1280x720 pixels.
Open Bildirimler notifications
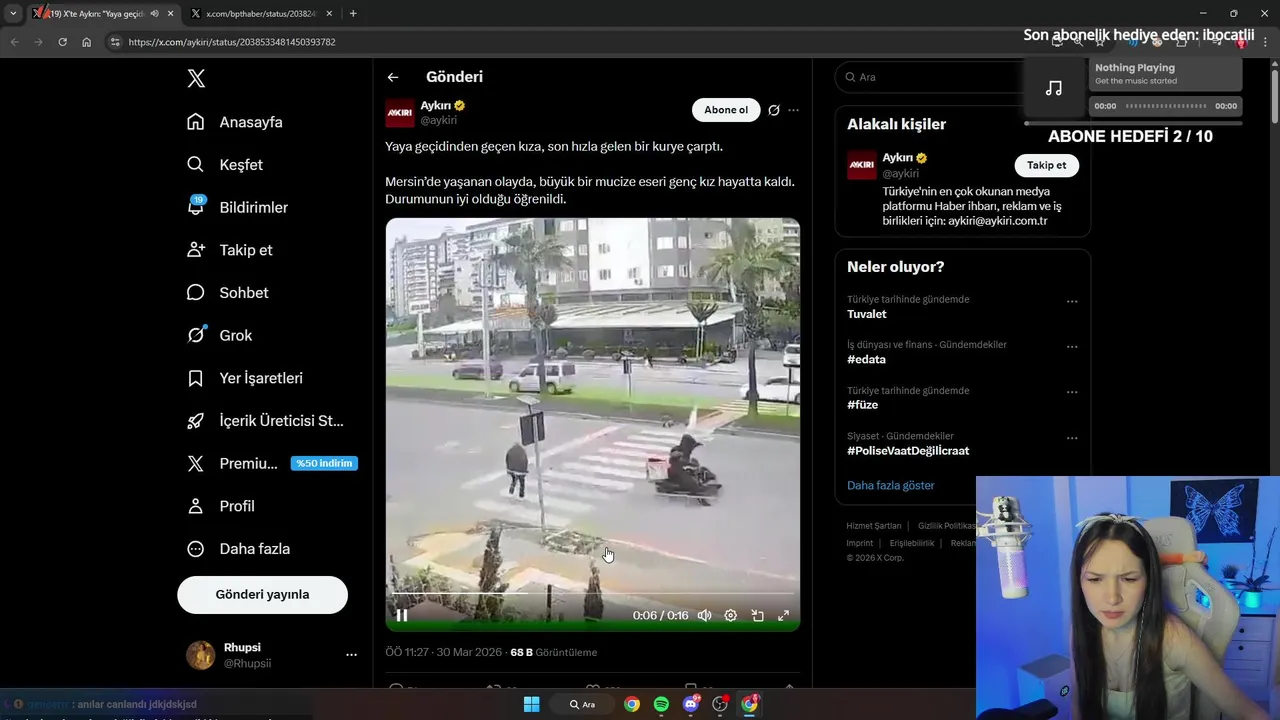pos(236,207)
